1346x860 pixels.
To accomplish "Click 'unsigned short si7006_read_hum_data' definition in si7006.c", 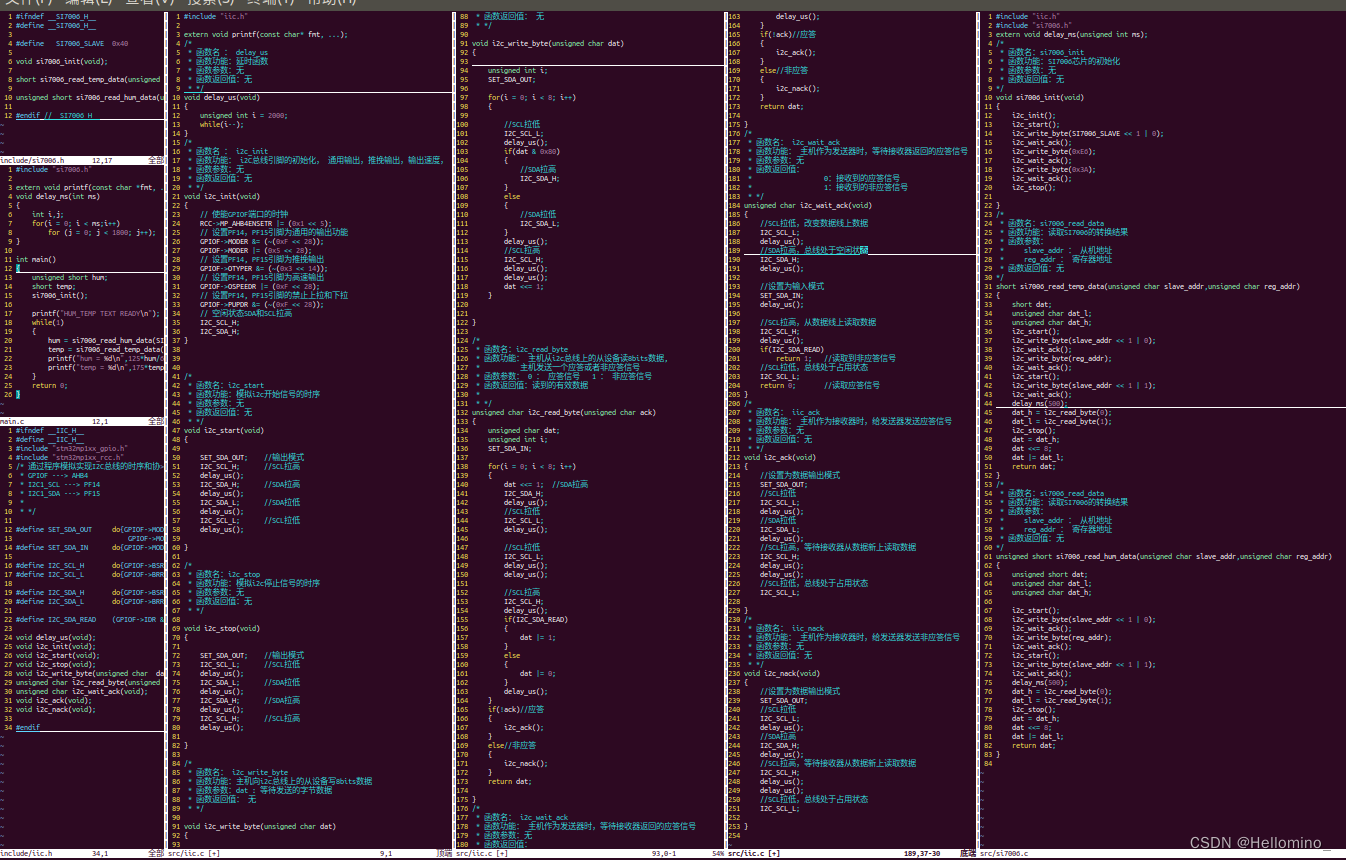I will coord(1164,556).
